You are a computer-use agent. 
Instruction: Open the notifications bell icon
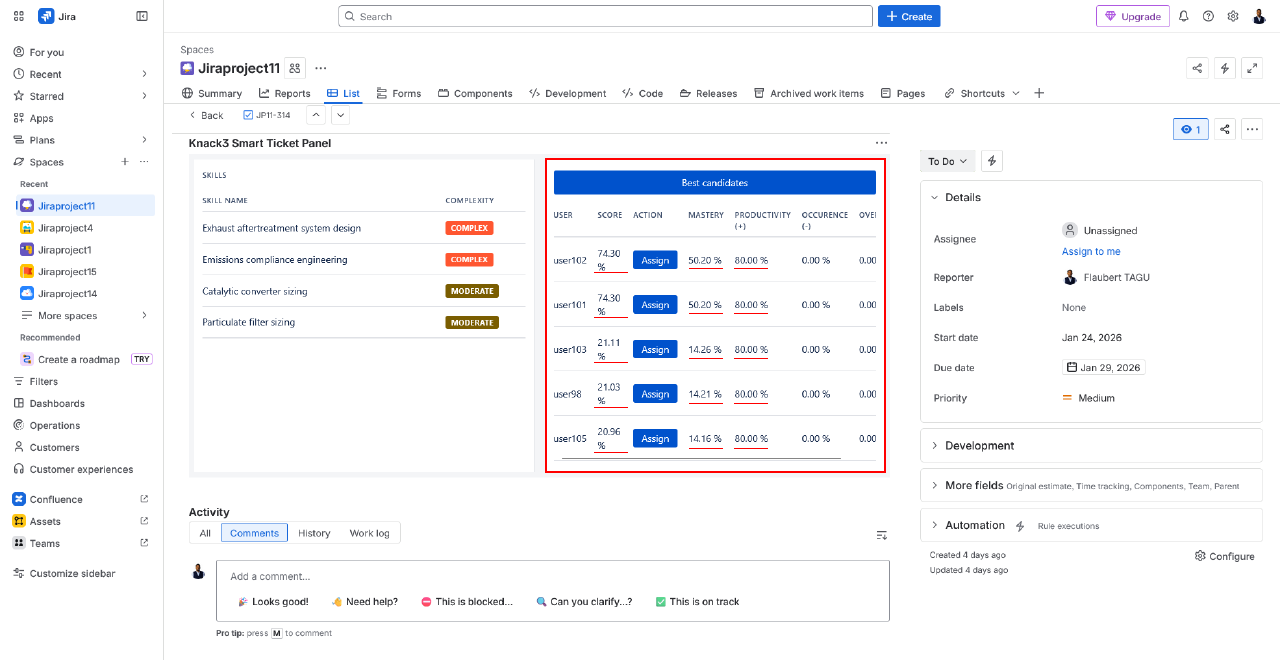click(x=1184, y=15)
